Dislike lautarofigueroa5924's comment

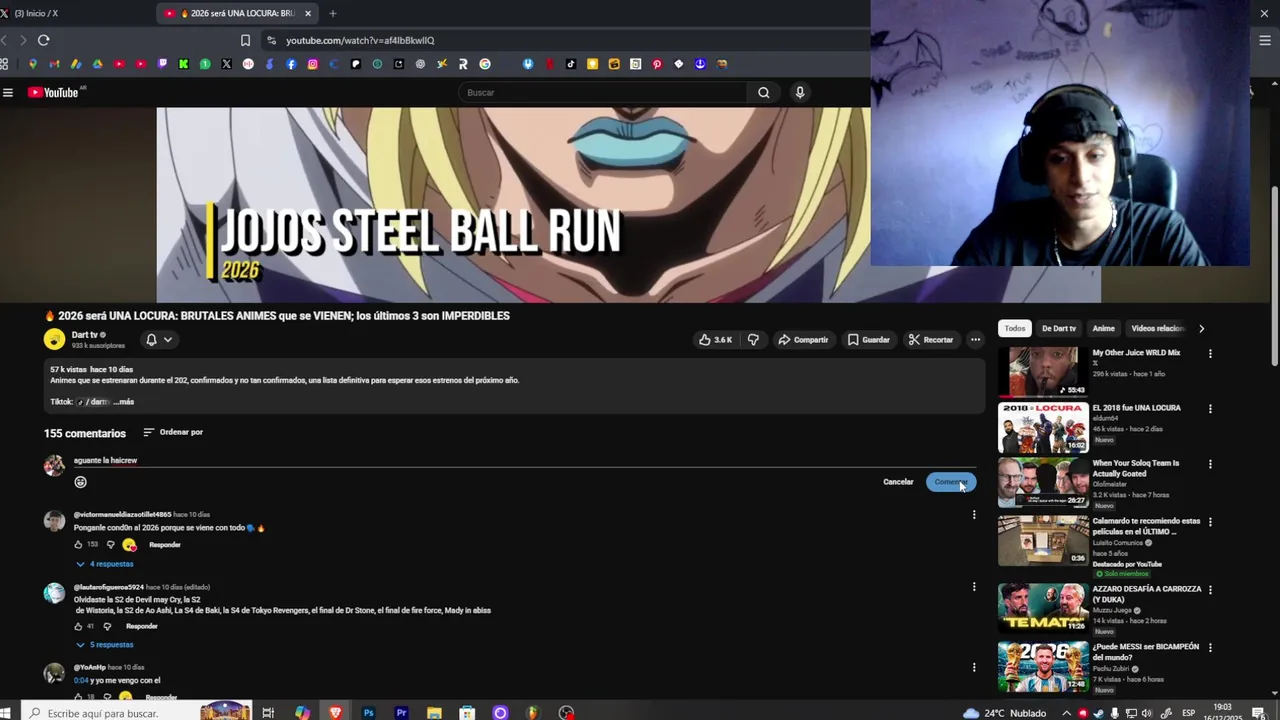(107, 626)
